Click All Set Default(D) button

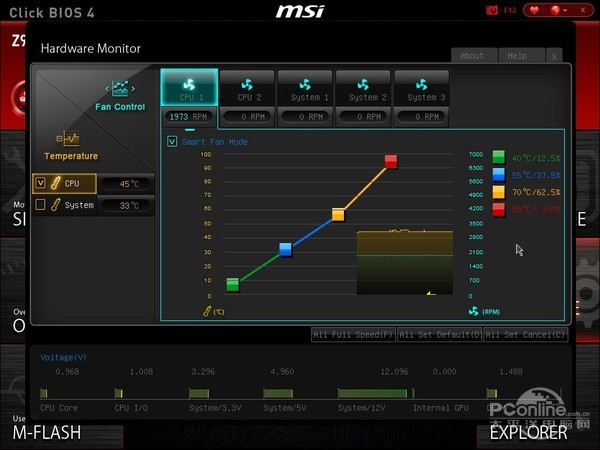point(439,335)
